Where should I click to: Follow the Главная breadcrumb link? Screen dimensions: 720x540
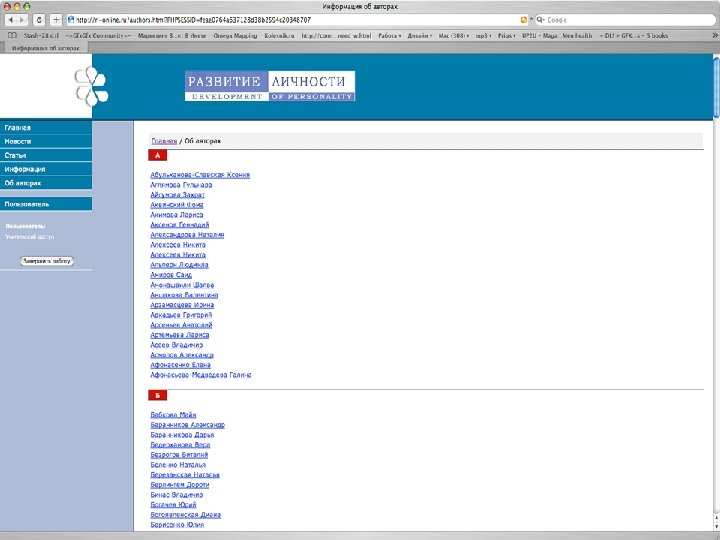tap(164, 141)
